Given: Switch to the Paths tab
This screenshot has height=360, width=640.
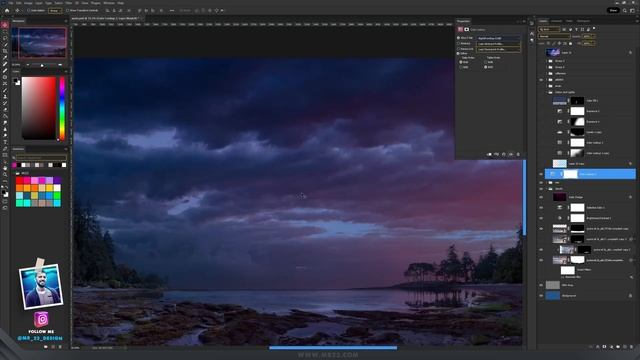Looking at the screenshot, I should click(x=569, y=21).
